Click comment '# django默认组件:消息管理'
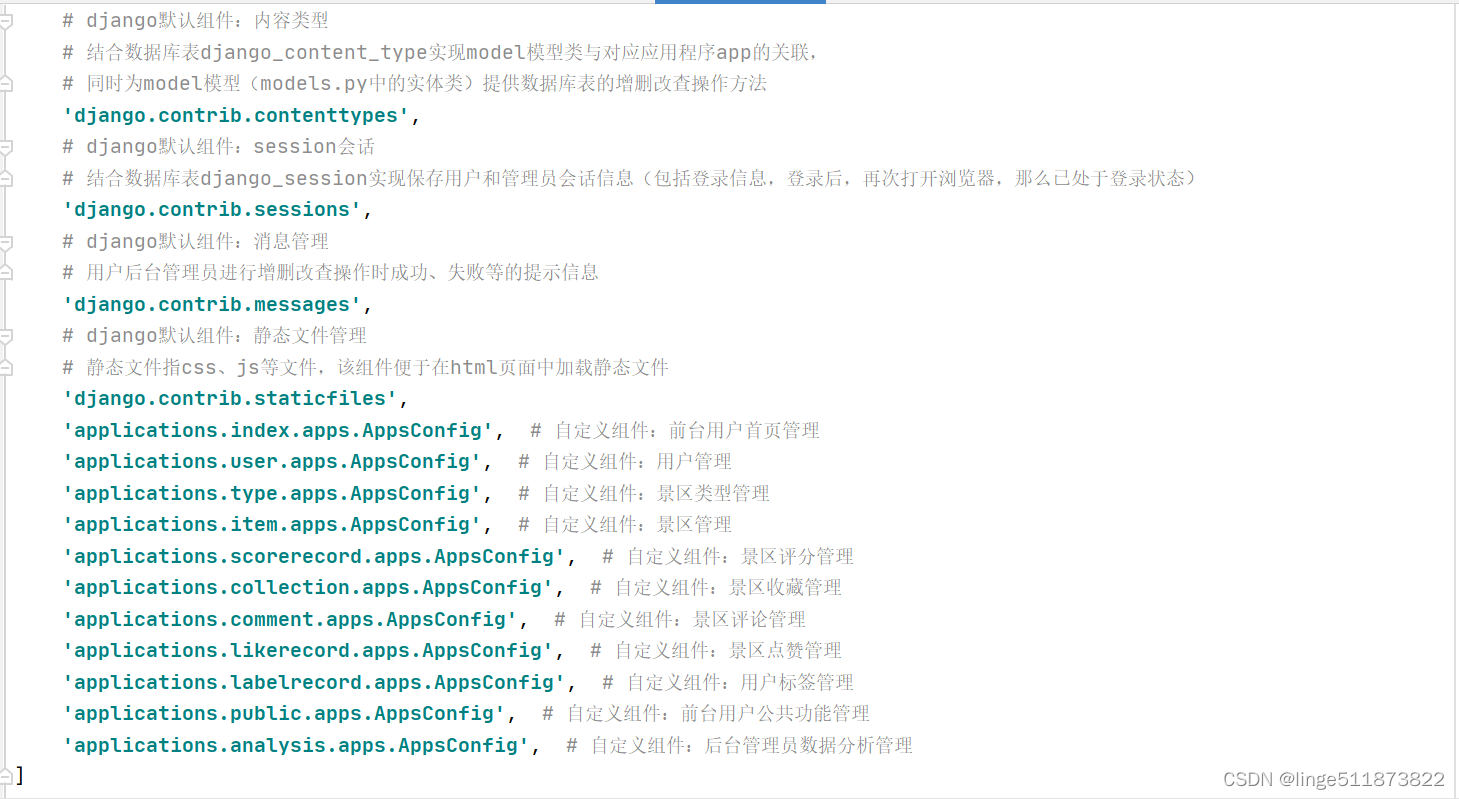1459x799 pixels. pyautogui.click(x=195, y=242)
